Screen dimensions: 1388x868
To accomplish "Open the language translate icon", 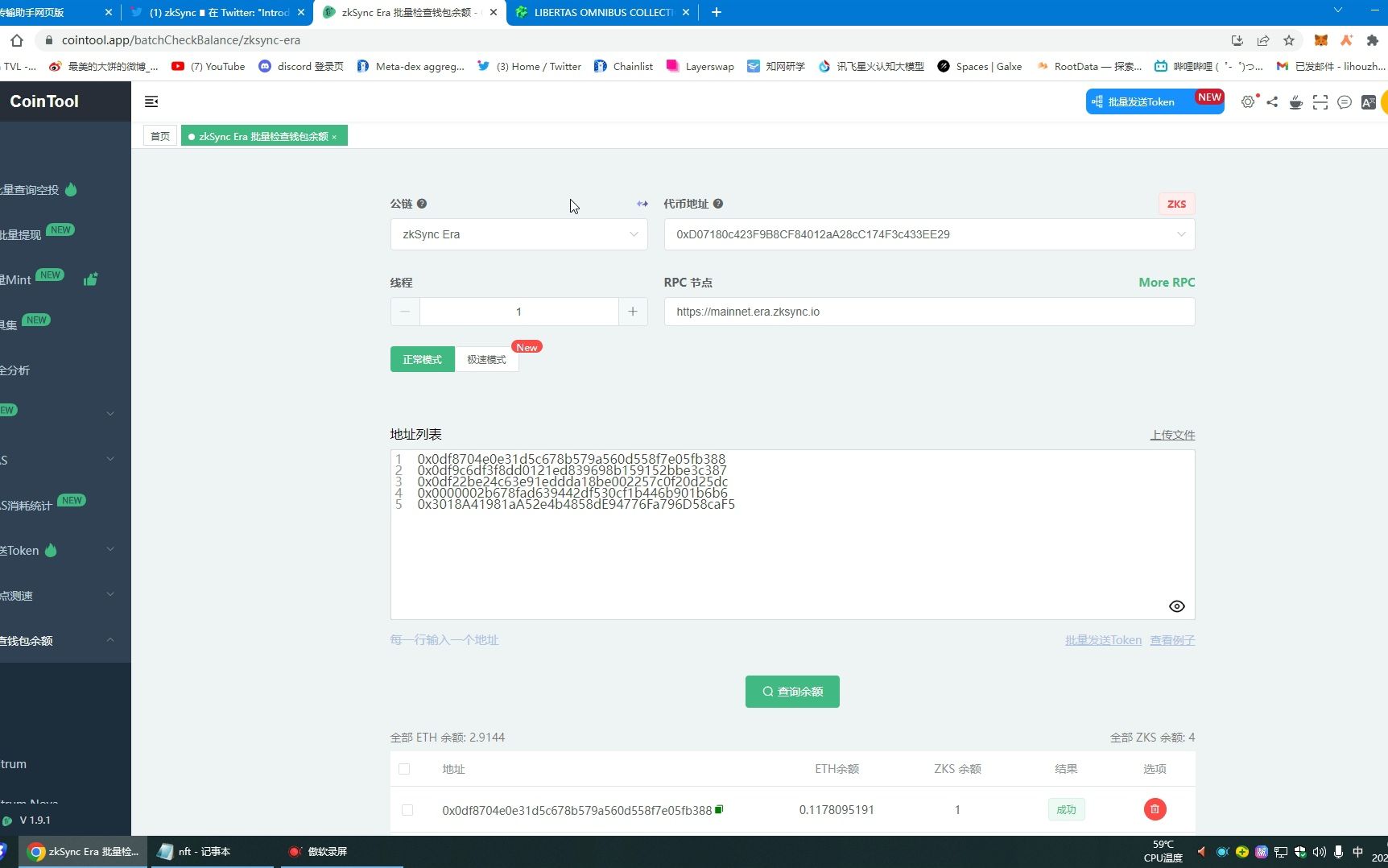I will tap(1369, 101).
